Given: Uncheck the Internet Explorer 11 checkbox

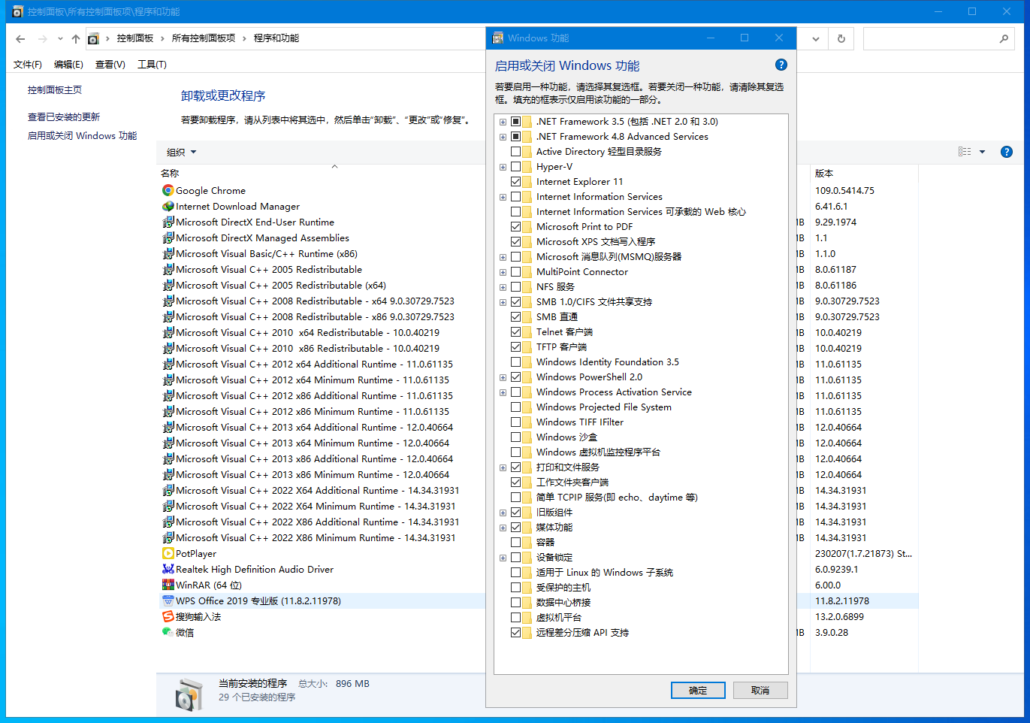Looking at the screenshot, I should 516,182.
